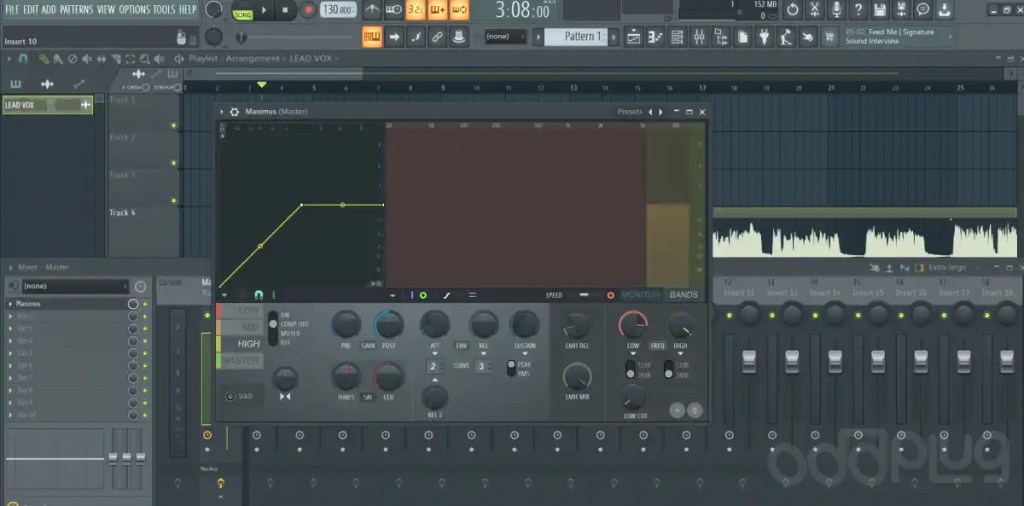The width and height of the screenshot is (1024, 506).
Task: Open the Playlist view icon
Action: [633, 37]
